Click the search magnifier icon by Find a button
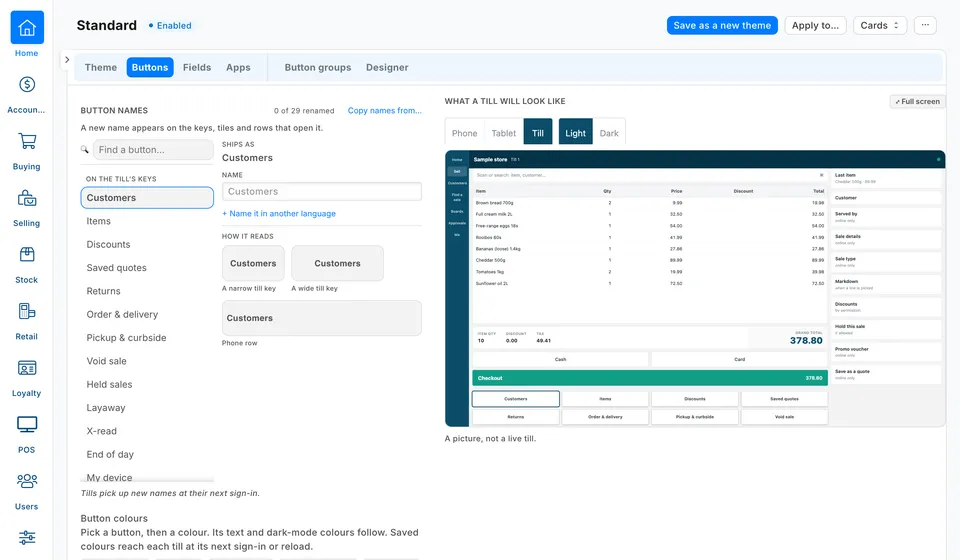Image resolution: width=960 pixels, height=560 pixels. pyautogui.click(x=84, y=149)
